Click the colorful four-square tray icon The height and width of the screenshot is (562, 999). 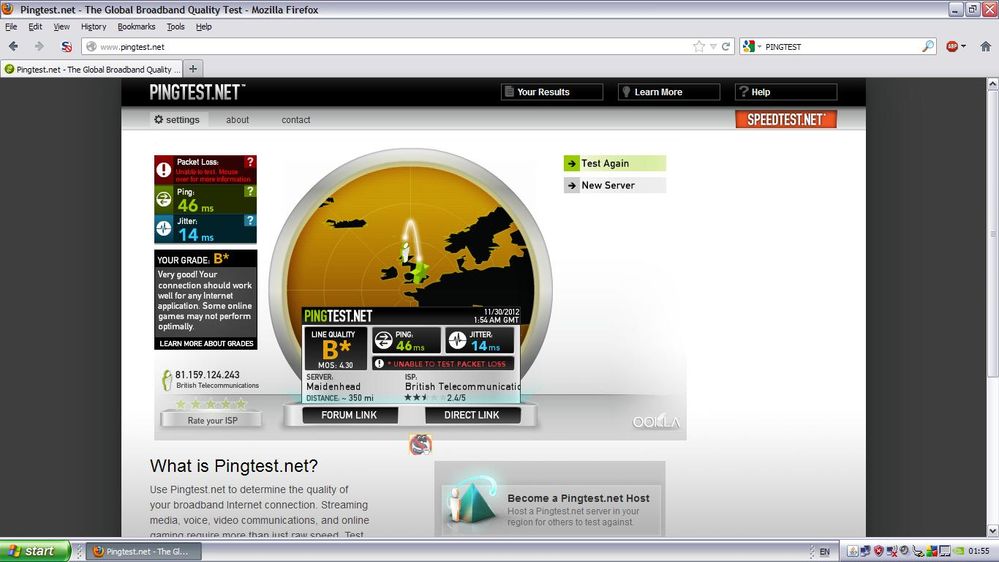[x=931, y=551]
